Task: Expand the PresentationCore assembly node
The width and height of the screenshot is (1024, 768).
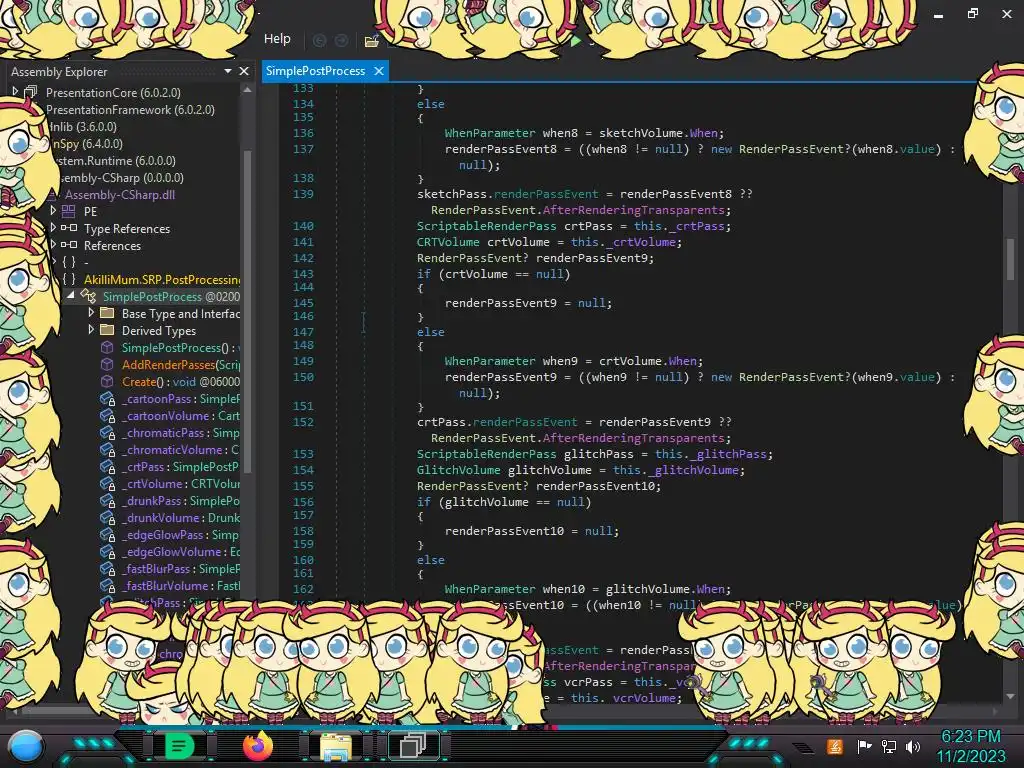Action: (x=15, y=91)
